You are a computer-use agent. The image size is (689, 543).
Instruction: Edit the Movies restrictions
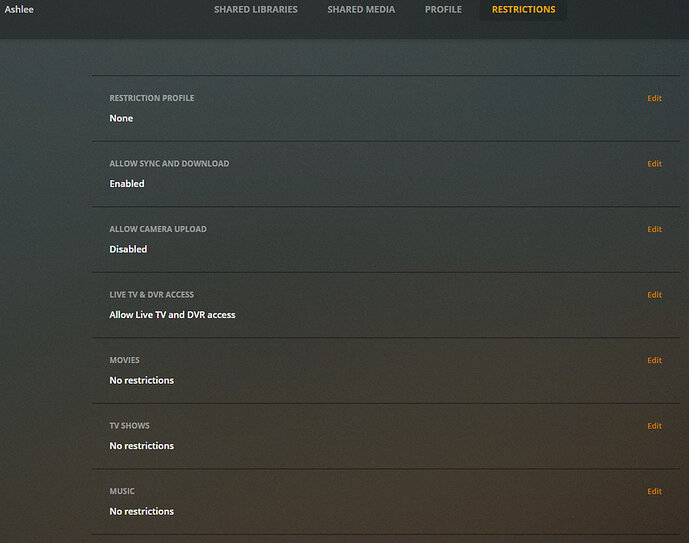654,360
